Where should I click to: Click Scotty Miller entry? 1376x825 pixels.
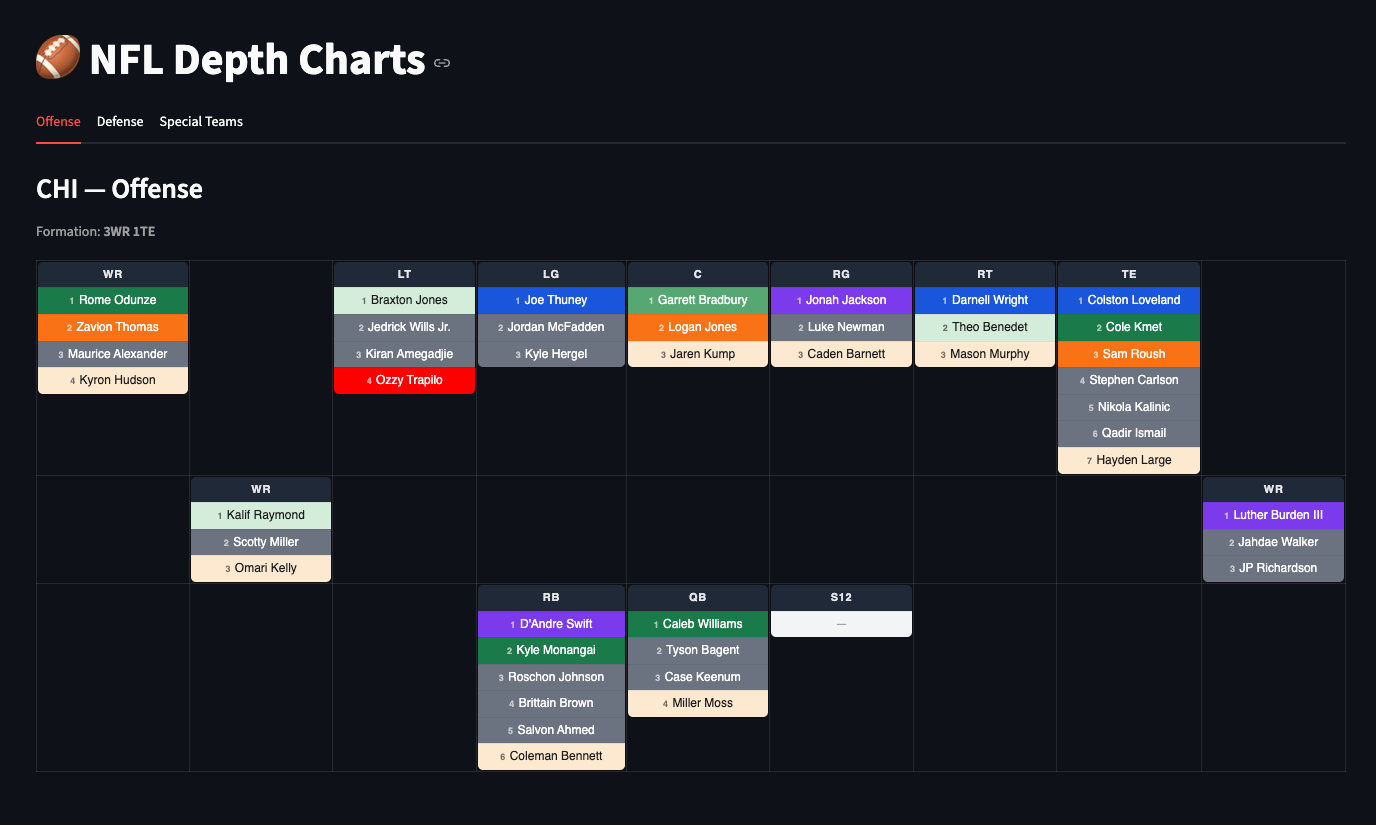pyautogui.click(x=261, y=542)
